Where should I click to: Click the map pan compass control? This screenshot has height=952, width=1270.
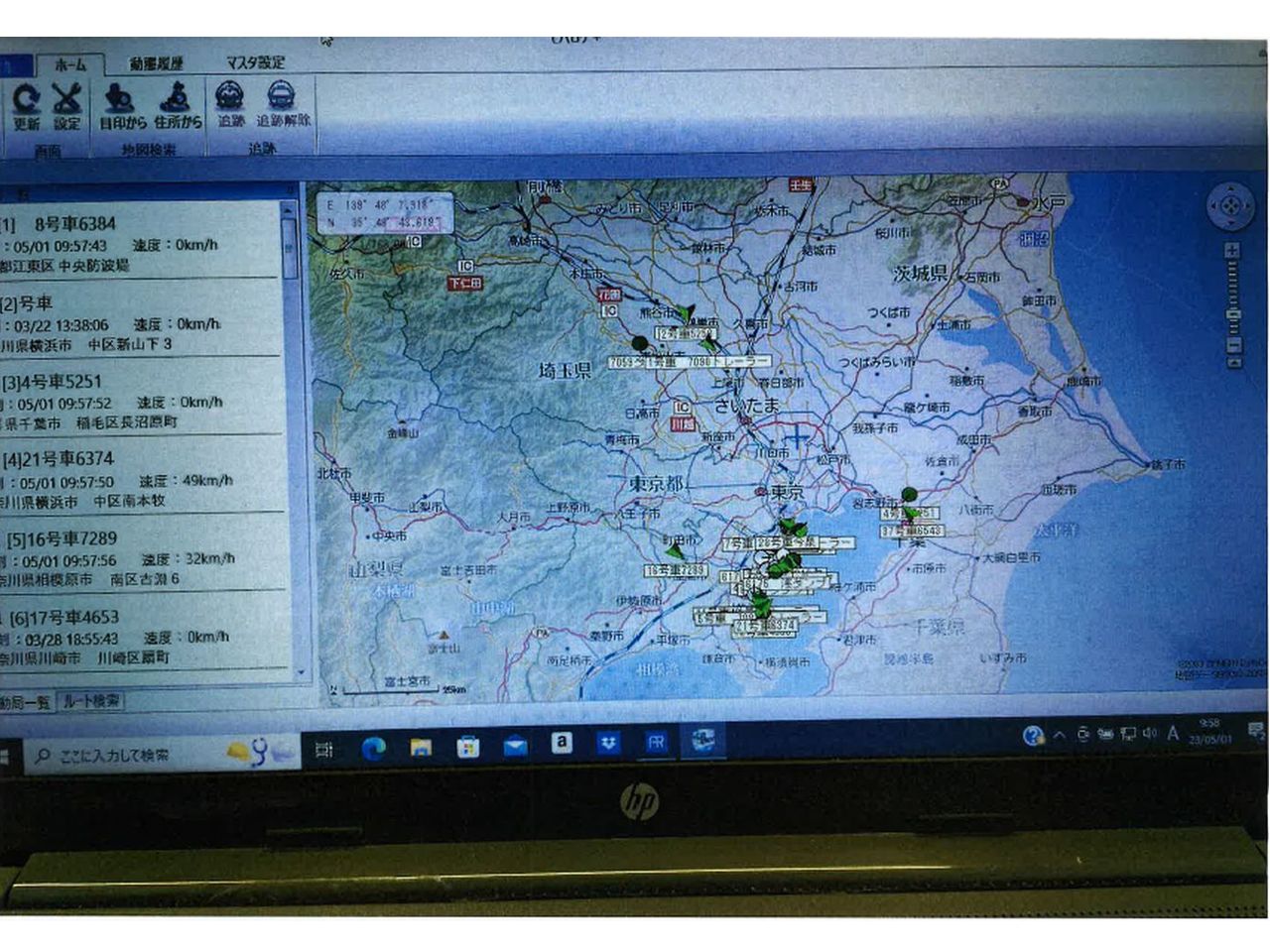coord(1229,206)
